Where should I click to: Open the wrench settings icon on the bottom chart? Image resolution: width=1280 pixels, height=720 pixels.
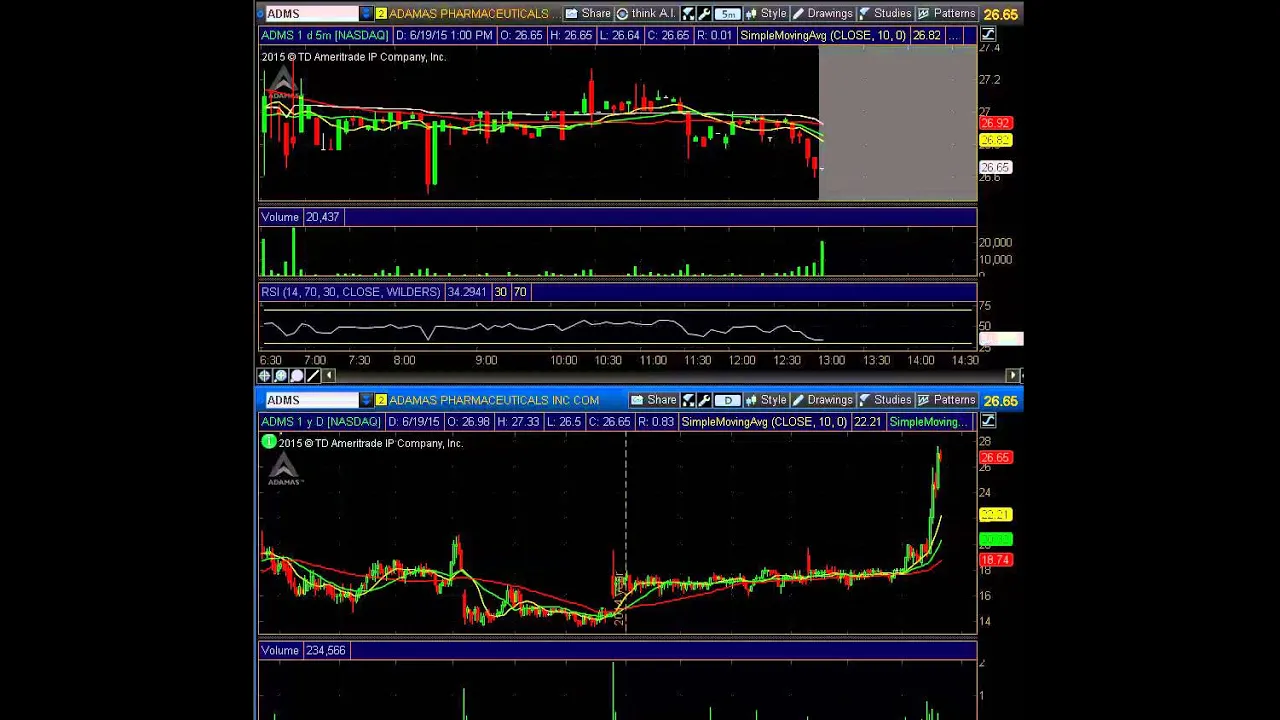[x=704, y=400]
